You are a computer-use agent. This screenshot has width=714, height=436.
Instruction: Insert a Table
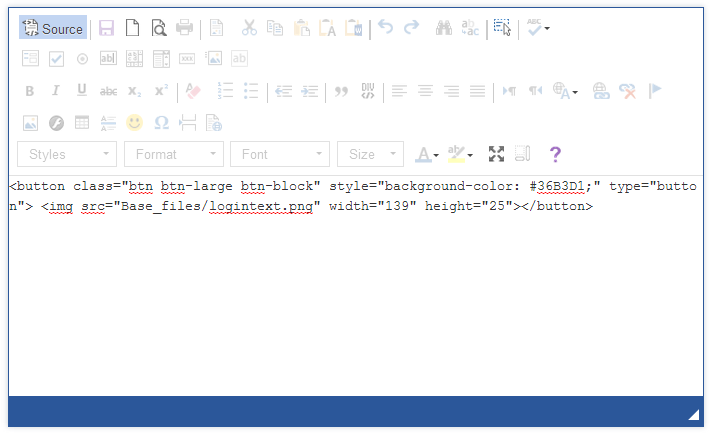coord(82,123)
